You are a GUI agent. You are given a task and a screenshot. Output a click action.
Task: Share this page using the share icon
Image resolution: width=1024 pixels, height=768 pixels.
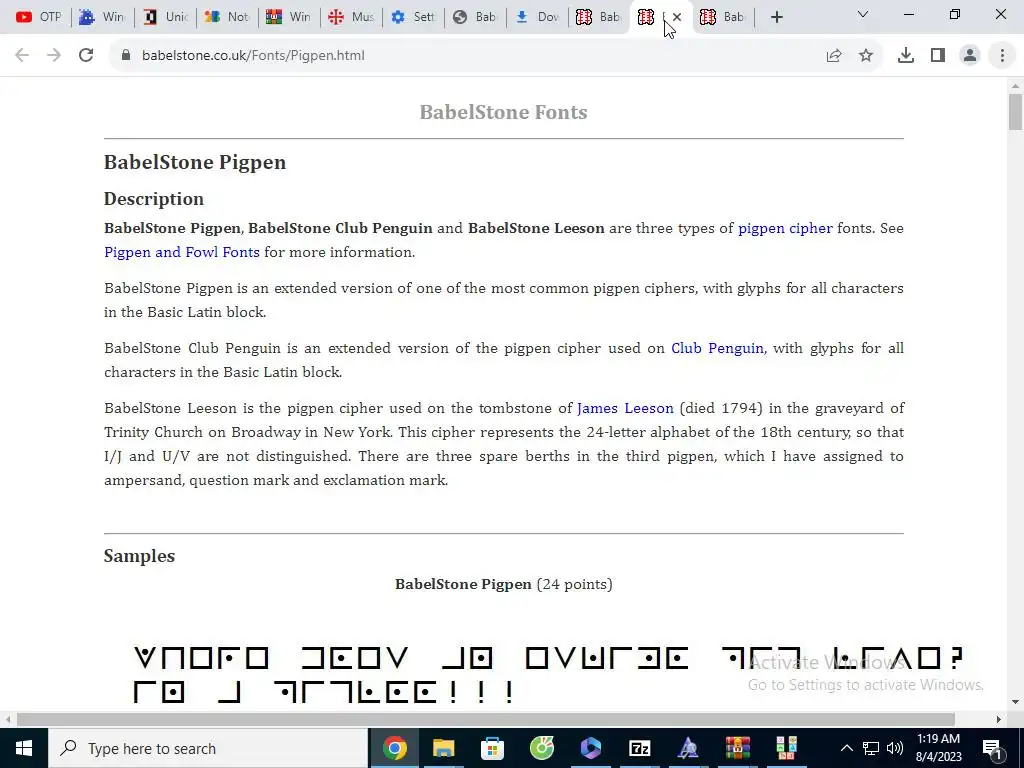pyautogui.click(x=834, y=56)
